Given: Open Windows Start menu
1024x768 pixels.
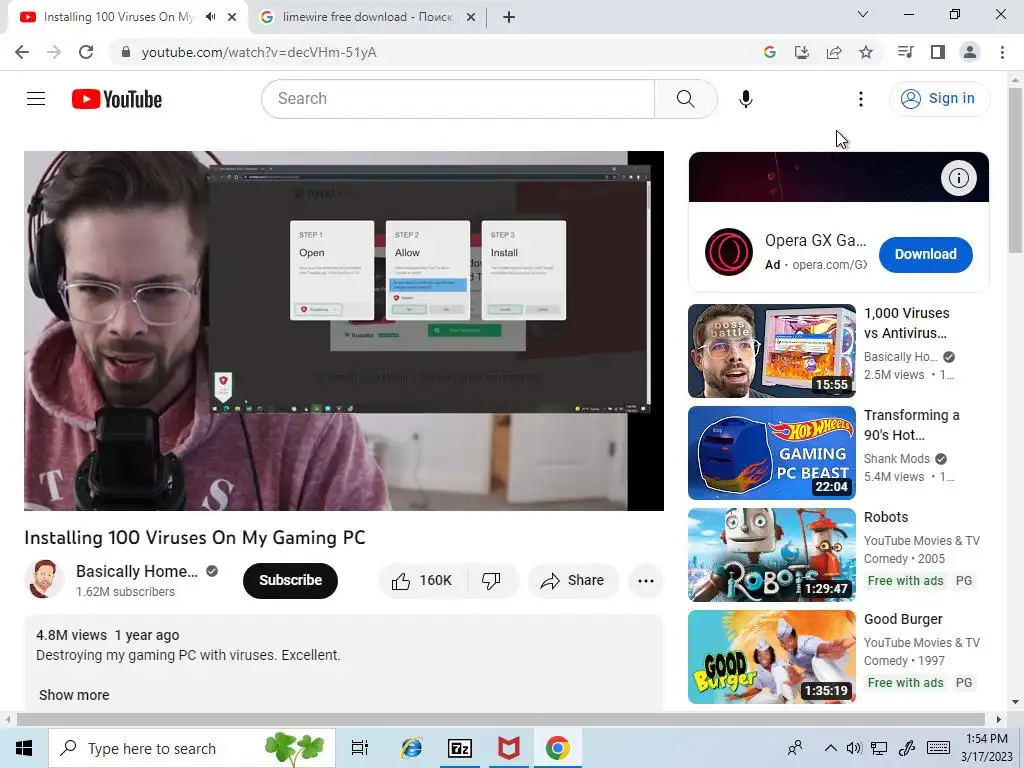Looking at the screenshot, I should (24, 748).
